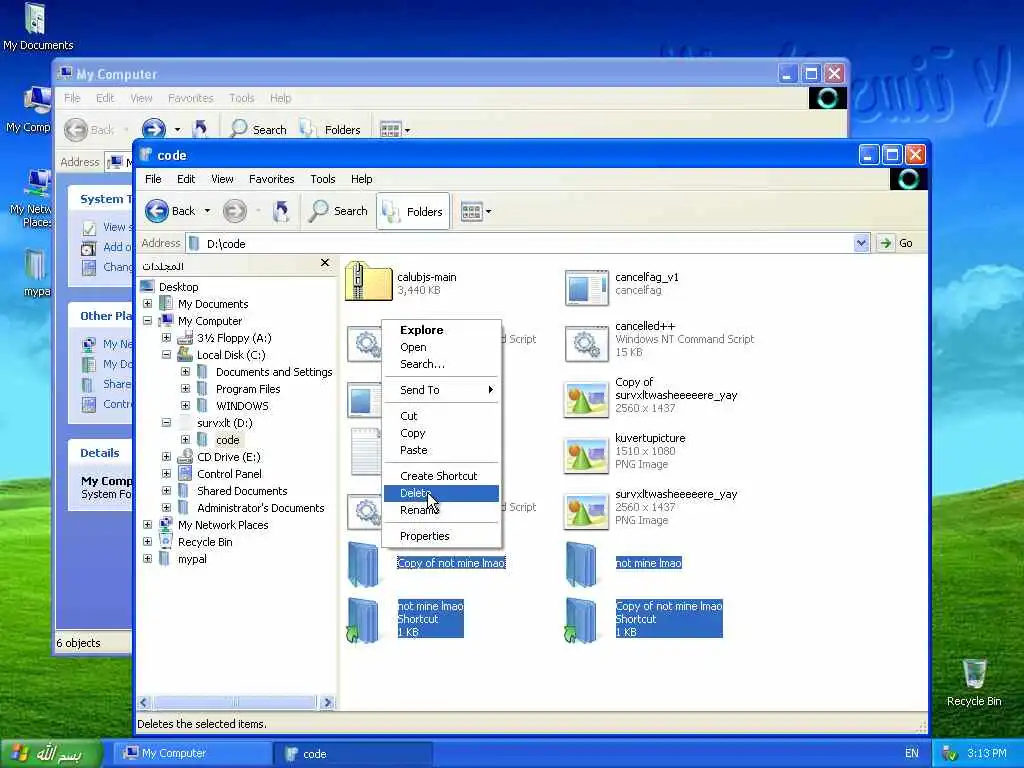Click the Back arrow icon in code window

[x=157, y=211]
